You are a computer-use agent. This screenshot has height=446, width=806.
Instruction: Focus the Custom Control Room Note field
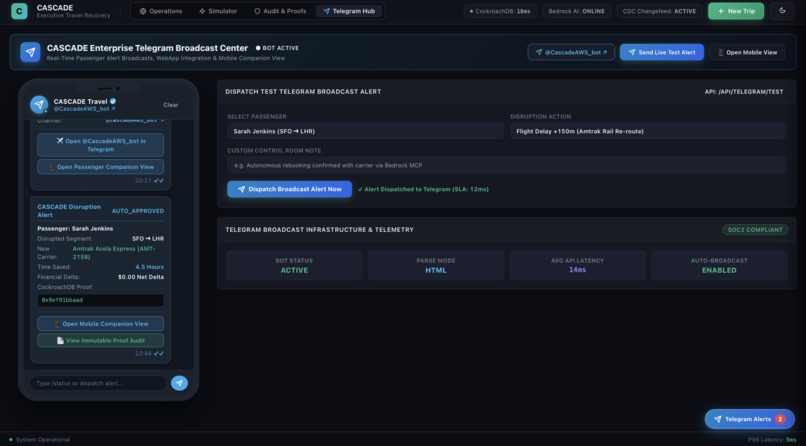tap(506, 165)
